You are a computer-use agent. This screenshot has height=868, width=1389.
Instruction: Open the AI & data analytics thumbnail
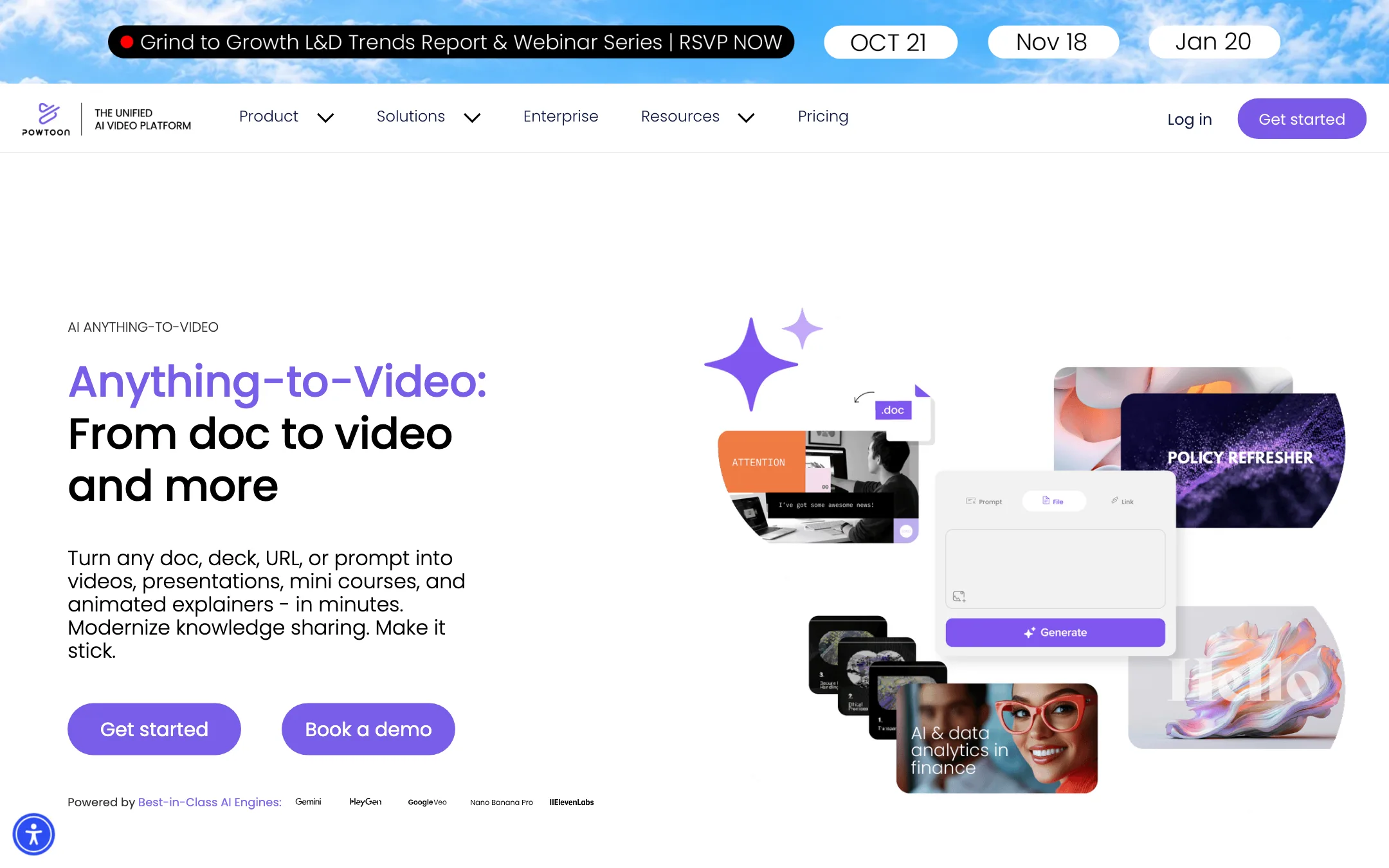997,738
